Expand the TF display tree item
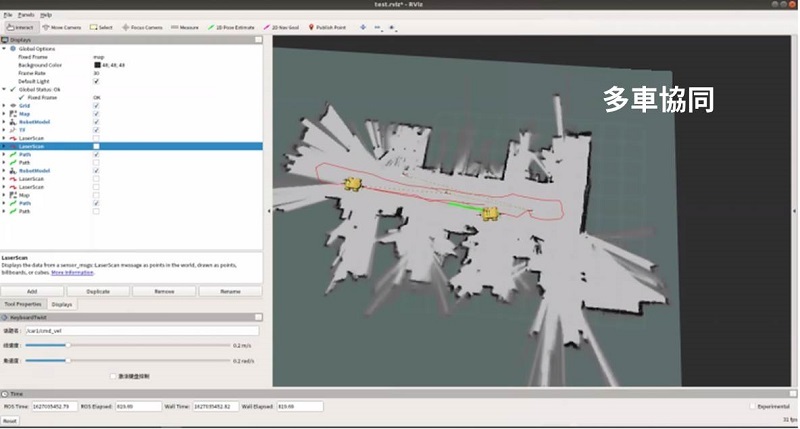 point(5,130)
